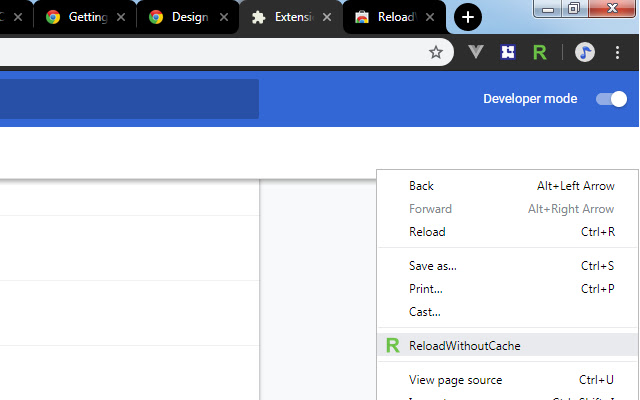The image size is (640, 400).
Task: Click the green R ReloadWithoutCache toolbar icon
Action: tap(540, 52)
